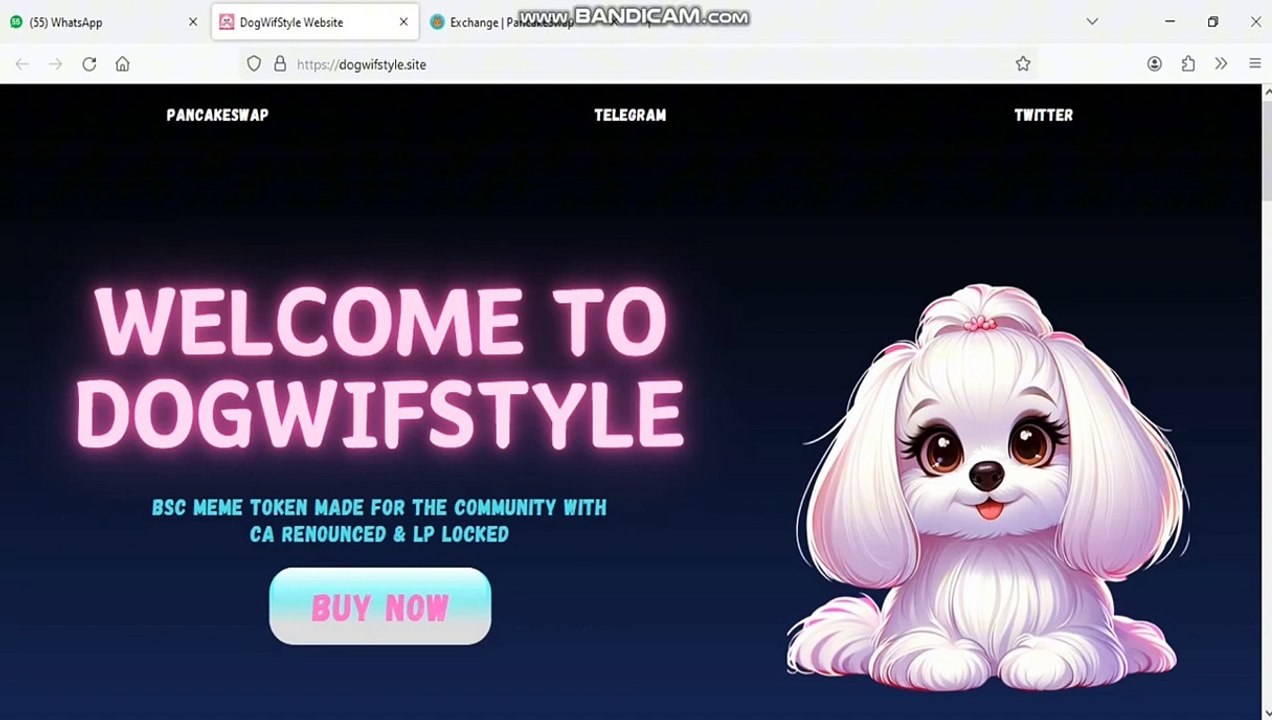Select the DogWifStyle Website tab

pyautogui.click(x=314, y=22)
